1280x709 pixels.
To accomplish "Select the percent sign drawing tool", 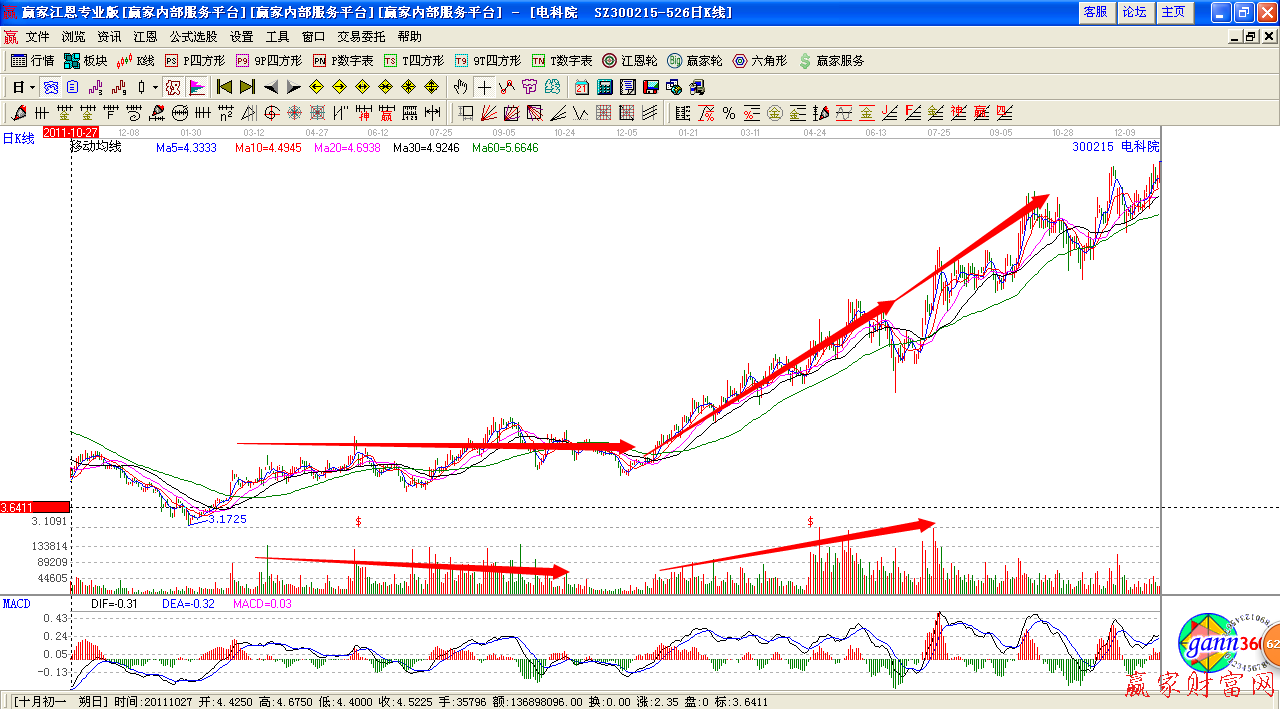I will [x=729, y=113].
